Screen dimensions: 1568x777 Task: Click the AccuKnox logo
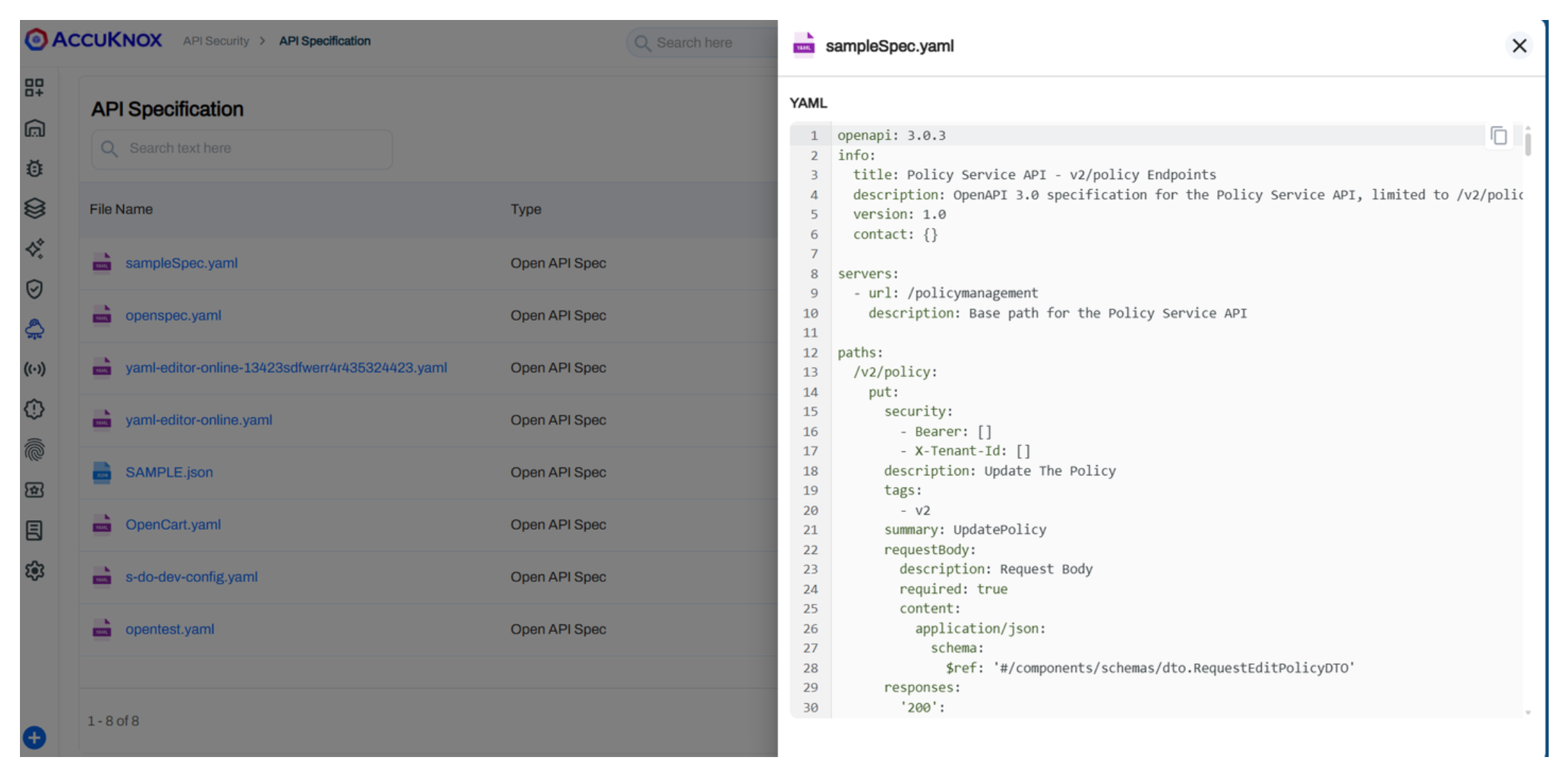coord(93,40)
